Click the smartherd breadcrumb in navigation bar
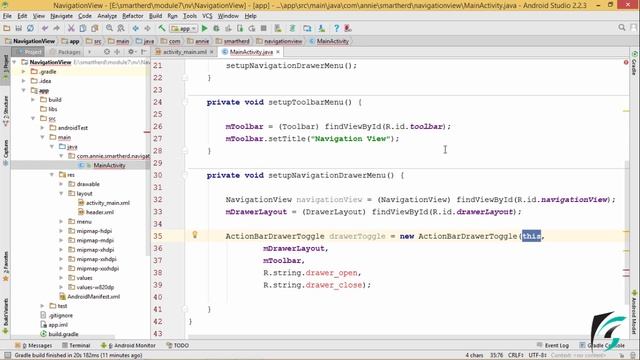Image resolution: width=640 pixels, height=360 pixels. pyautogui.click(x=233, y=41)
